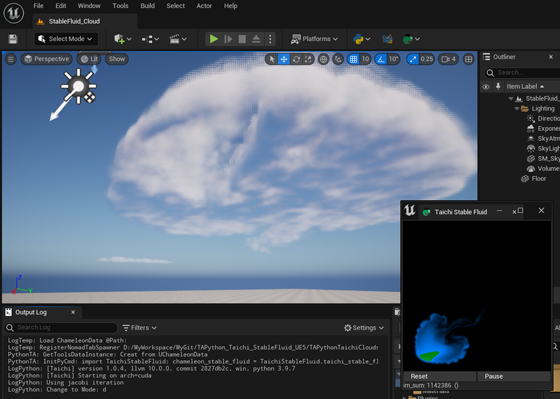Open the green Chameleon tools icon menu

411,39
